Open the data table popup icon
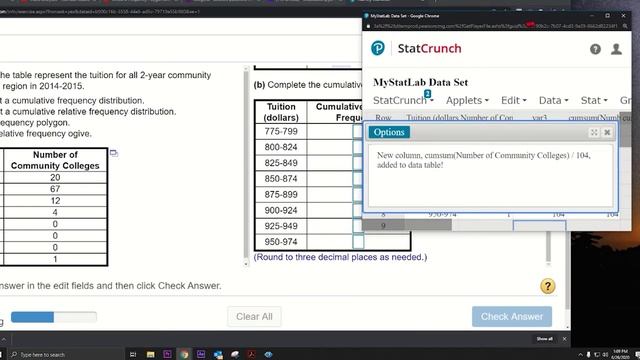 coord(114,153)
